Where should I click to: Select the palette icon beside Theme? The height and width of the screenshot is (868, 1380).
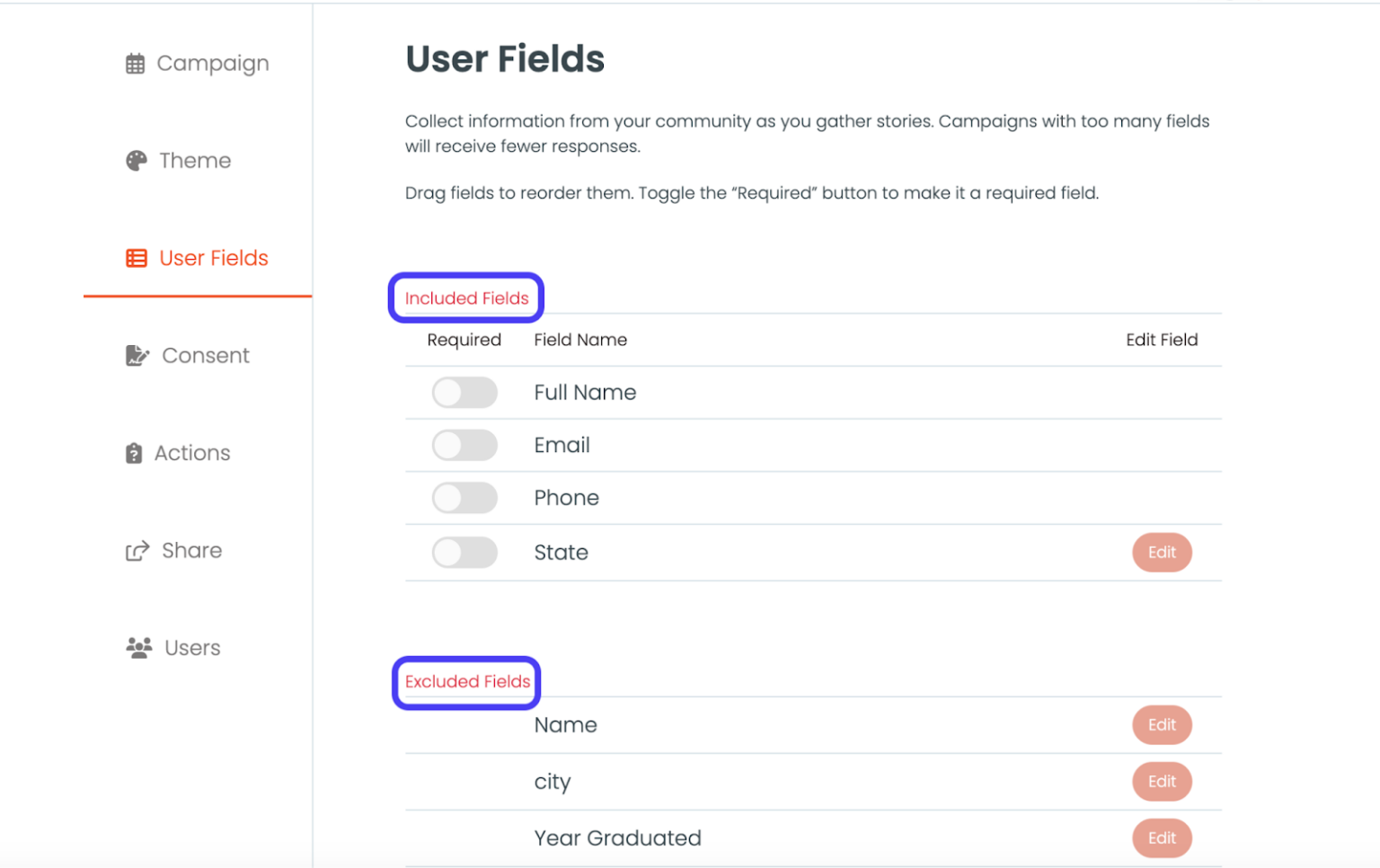(x=136, y=160)
